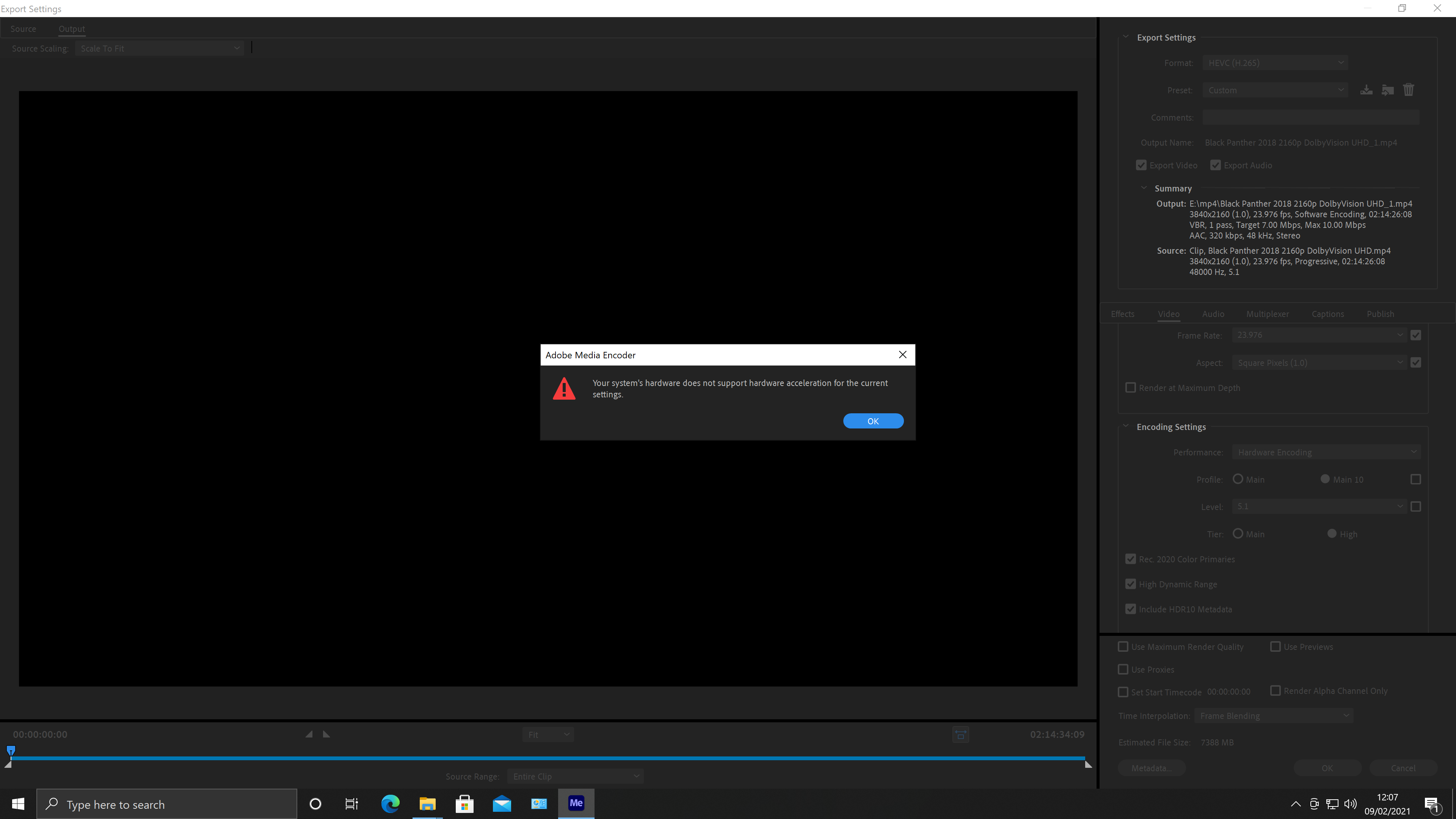1456x819 pixels.
Task: Dismiss the hardware acceleration warning with OK
Action: 873,420
